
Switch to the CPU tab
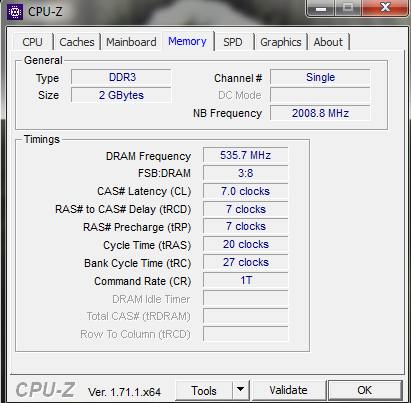(x=33, y=42)
